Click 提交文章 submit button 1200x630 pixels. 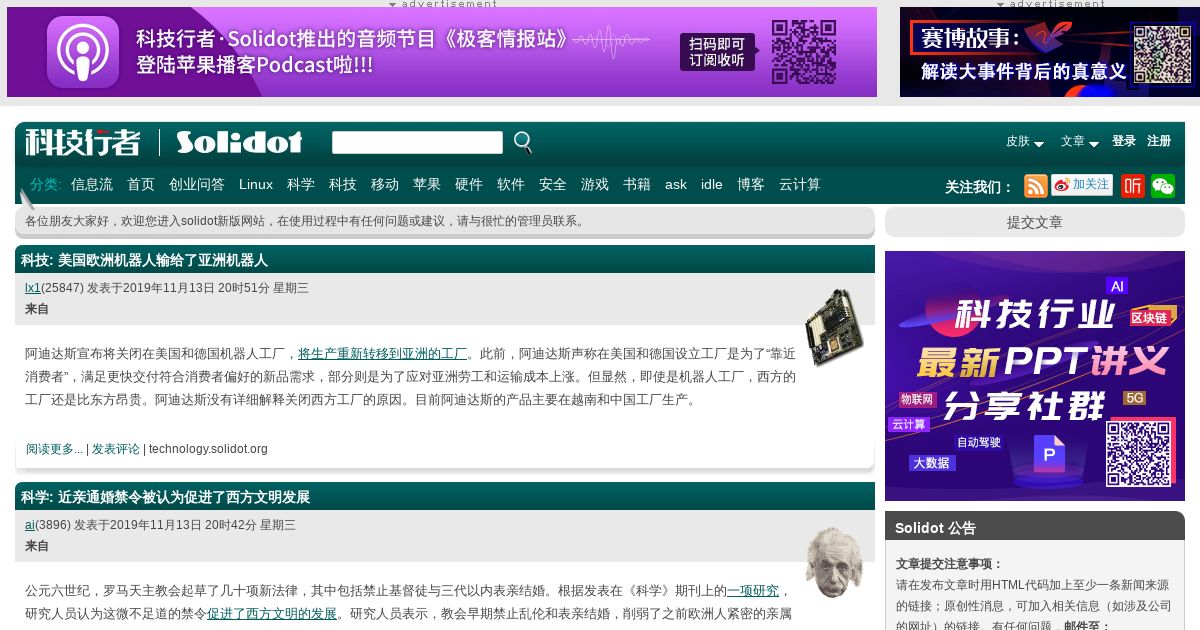[1035, 222]
